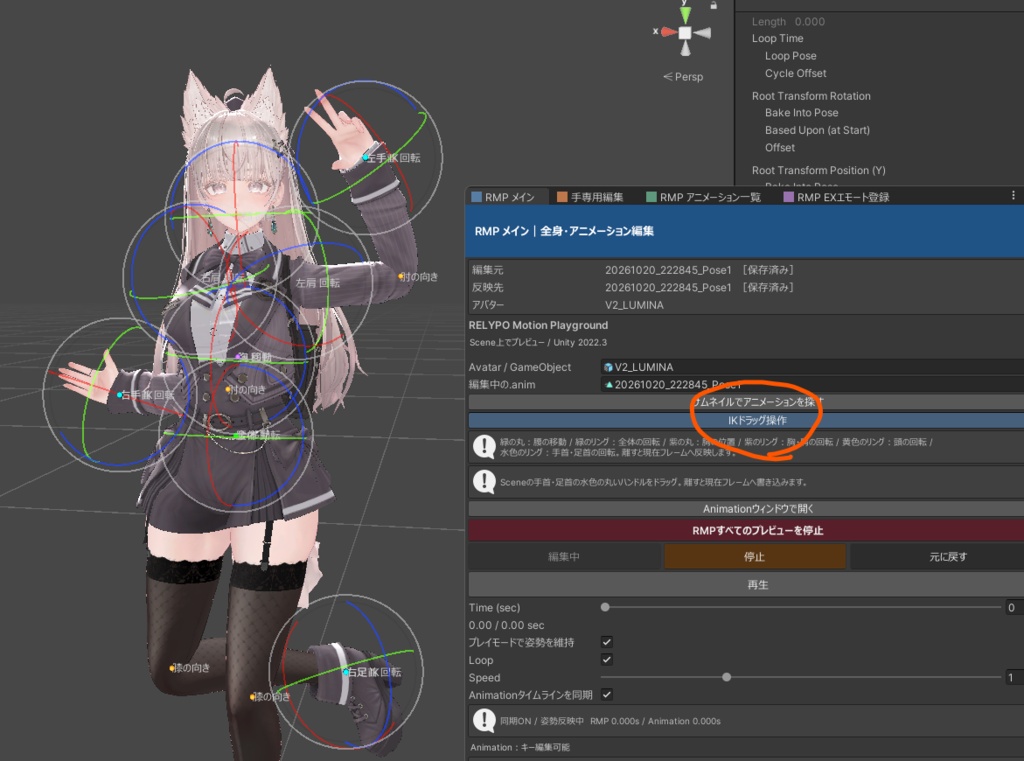Select the 肘の向き handle beside the raised arm
The height and width of the screenshot is (761, 1024).
[400, 277]
